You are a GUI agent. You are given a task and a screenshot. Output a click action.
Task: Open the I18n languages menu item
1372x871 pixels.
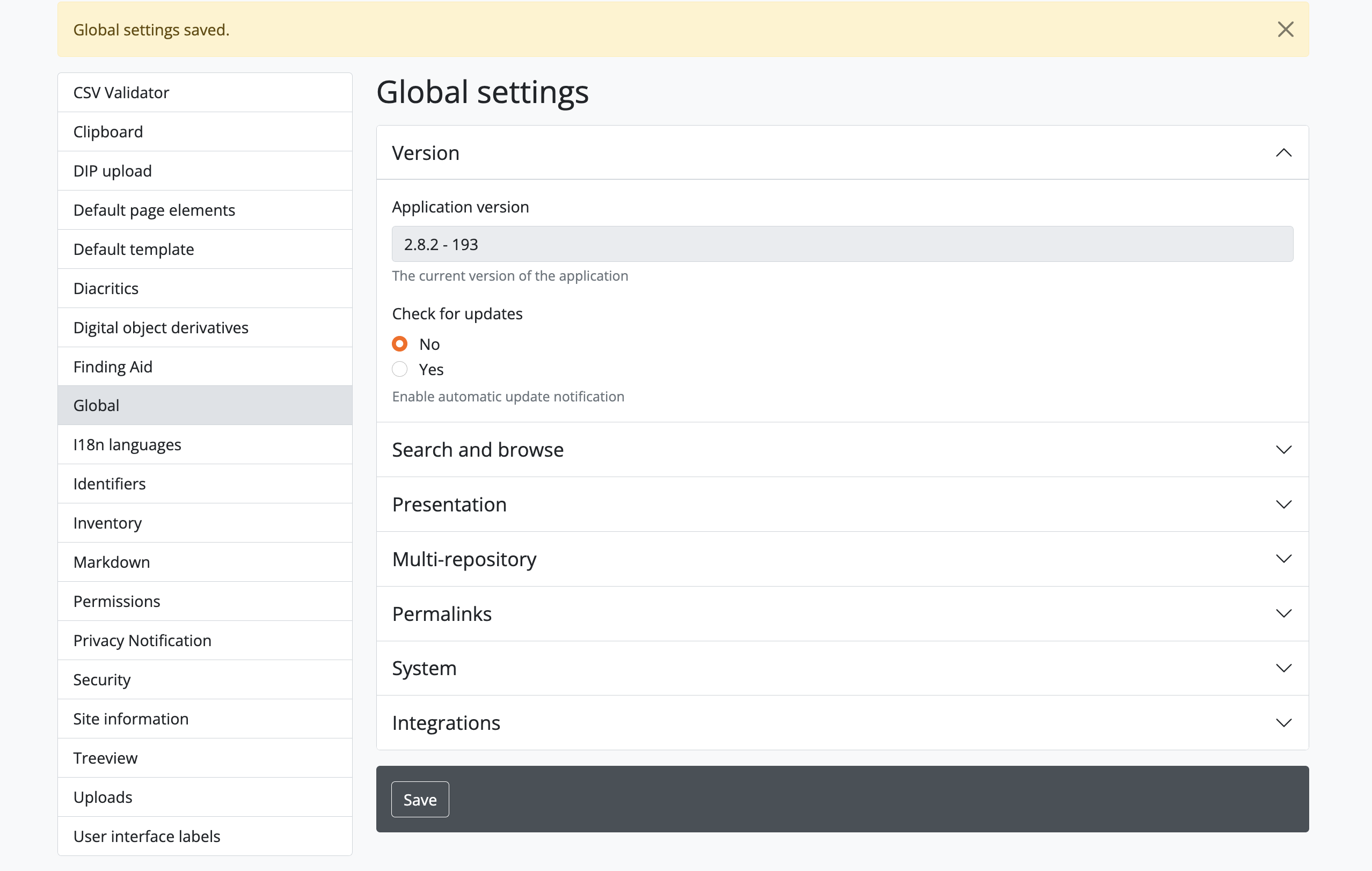[x=127, y=444]
